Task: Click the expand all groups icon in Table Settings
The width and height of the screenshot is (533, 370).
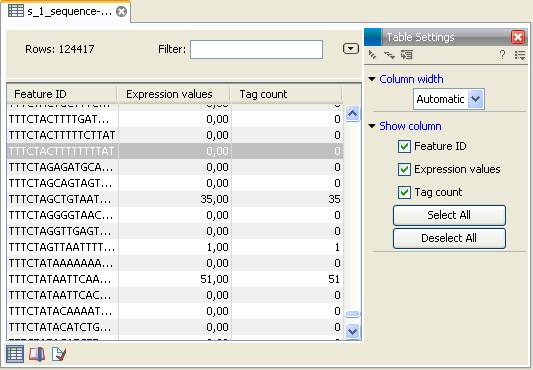Action: click(389, 55)
